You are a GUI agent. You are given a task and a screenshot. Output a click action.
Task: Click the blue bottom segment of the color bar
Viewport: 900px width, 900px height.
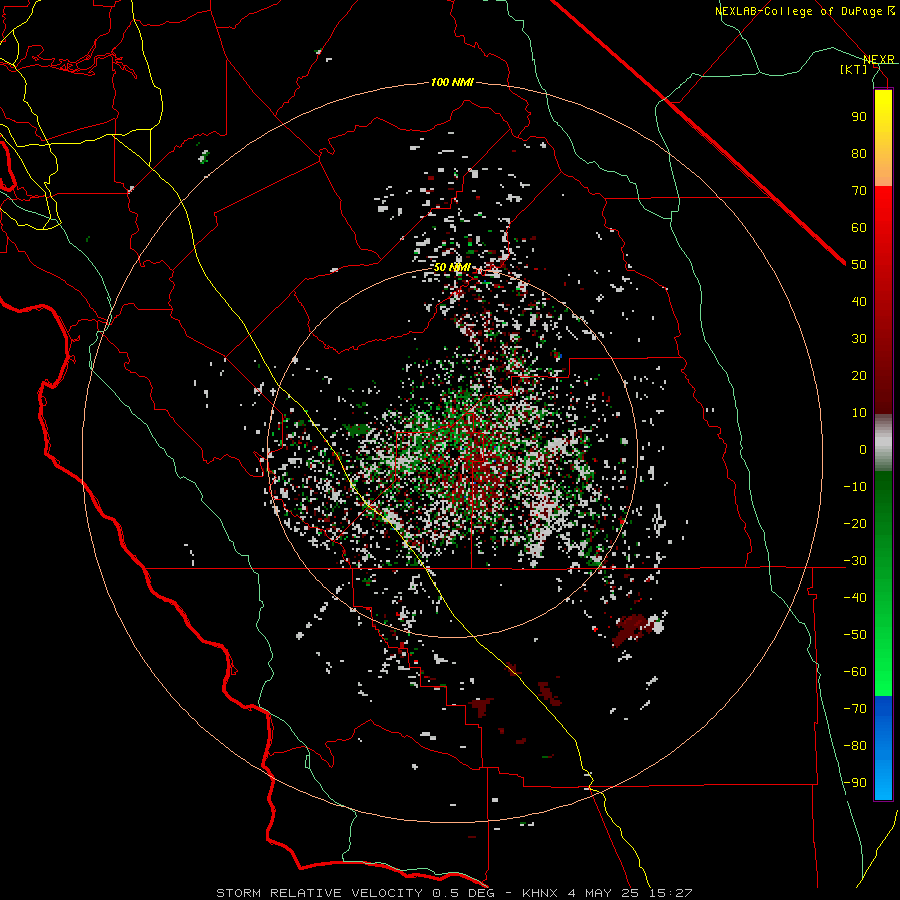[x=883, y=748]
